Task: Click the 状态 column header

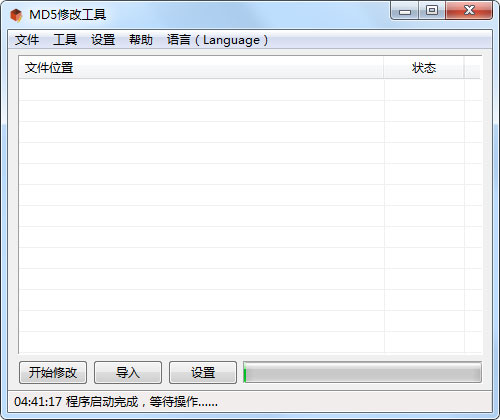Action: pyautogui.click(x=424, y=68)
